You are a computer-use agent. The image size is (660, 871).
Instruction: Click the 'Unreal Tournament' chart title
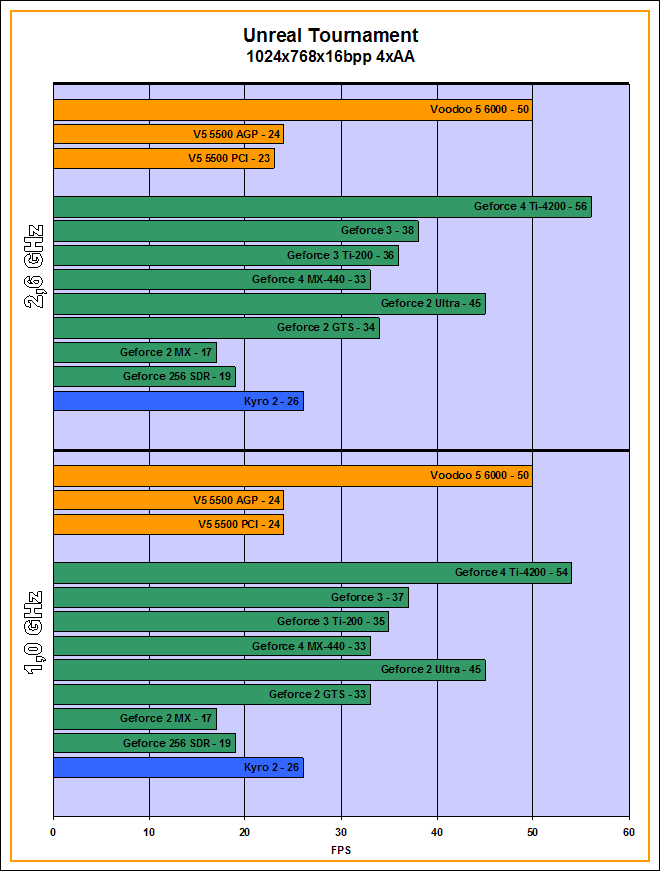(330, 36)
